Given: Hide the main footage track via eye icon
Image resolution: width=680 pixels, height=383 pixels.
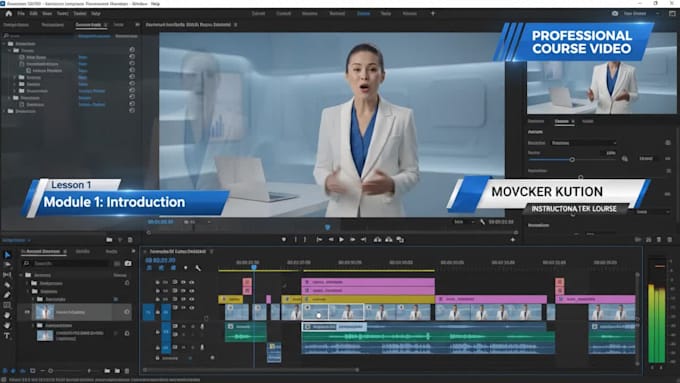Looking at the screenshot, I should (x=191, y=308).
